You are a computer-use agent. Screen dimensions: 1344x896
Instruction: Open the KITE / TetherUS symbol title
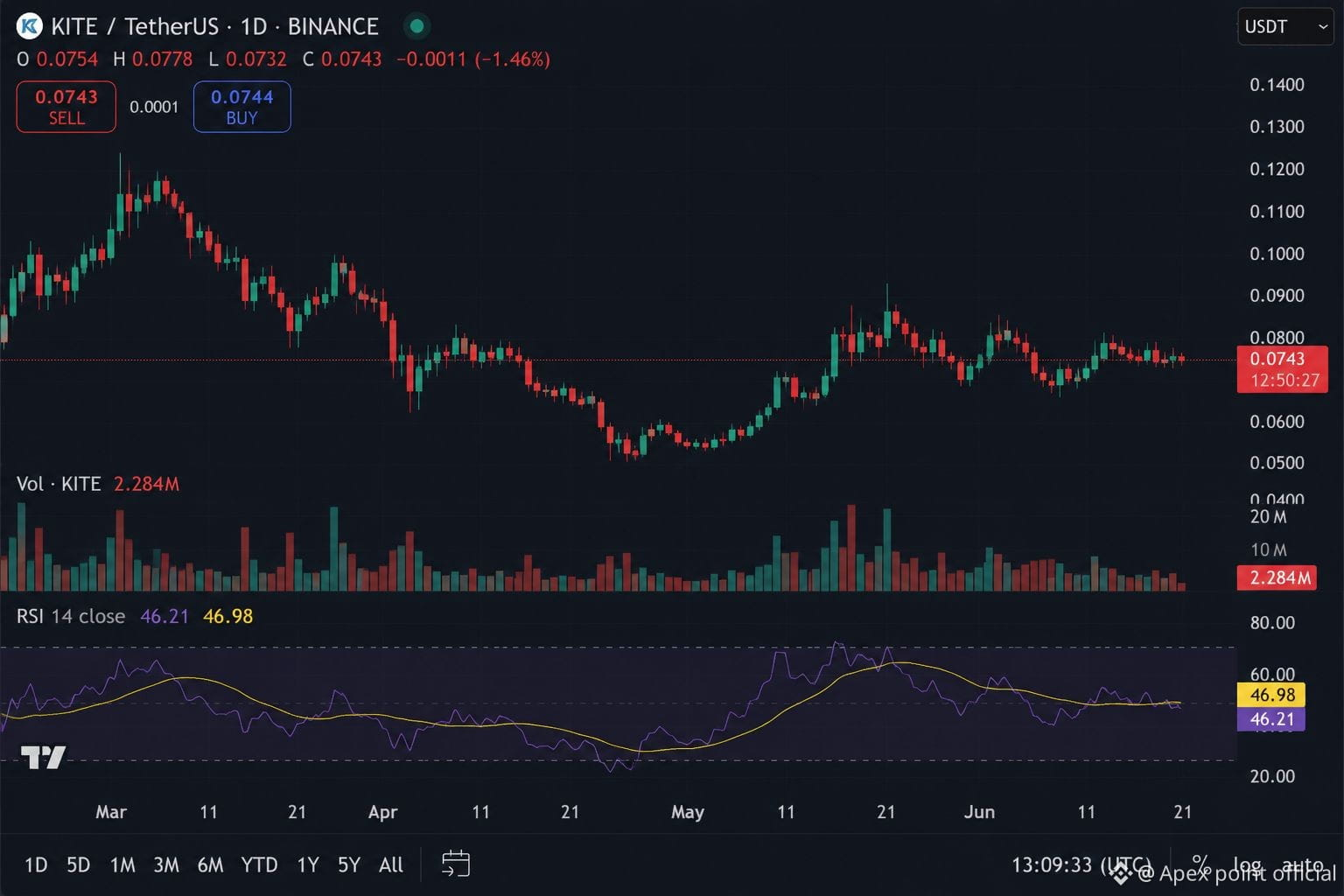214,26
